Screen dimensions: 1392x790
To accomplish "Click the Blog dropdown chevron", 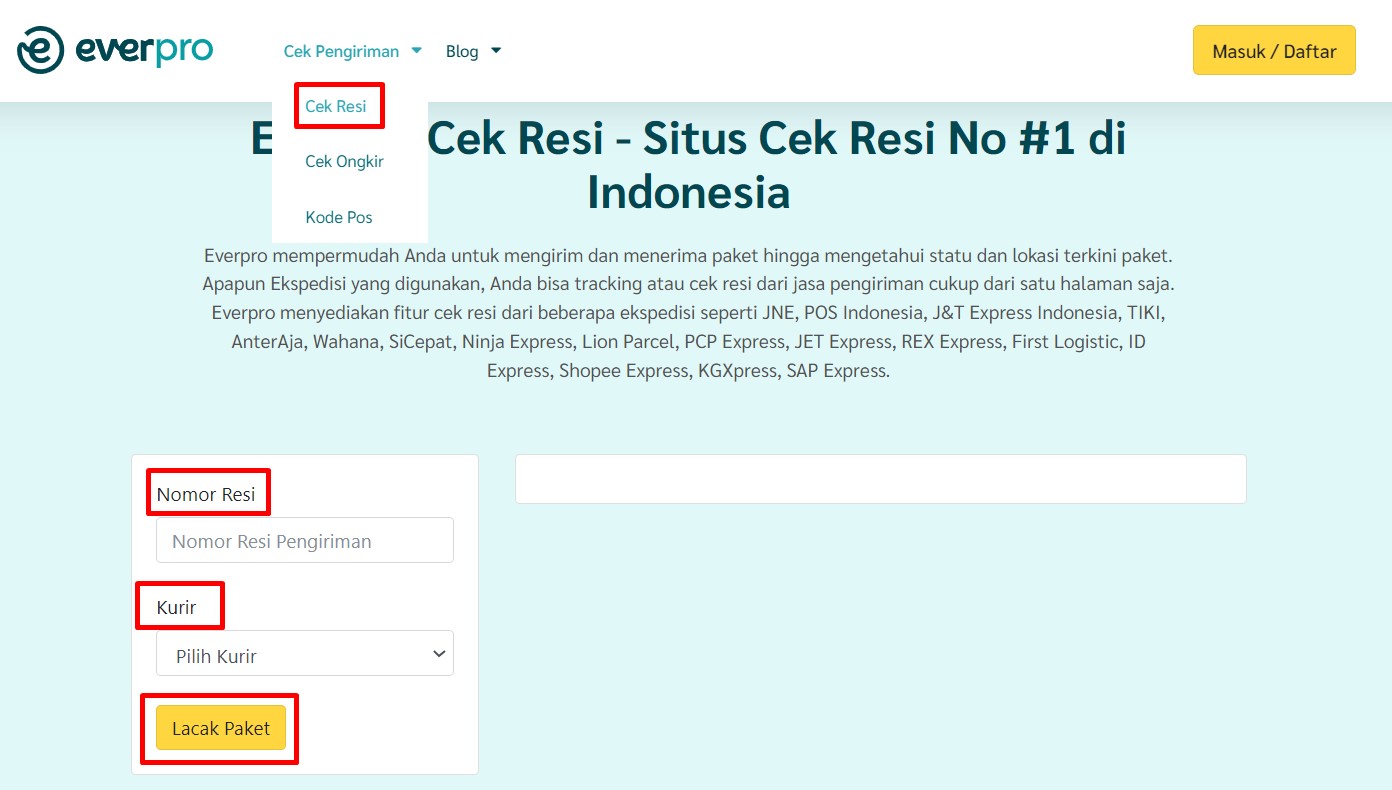I will tap(495, 50).
